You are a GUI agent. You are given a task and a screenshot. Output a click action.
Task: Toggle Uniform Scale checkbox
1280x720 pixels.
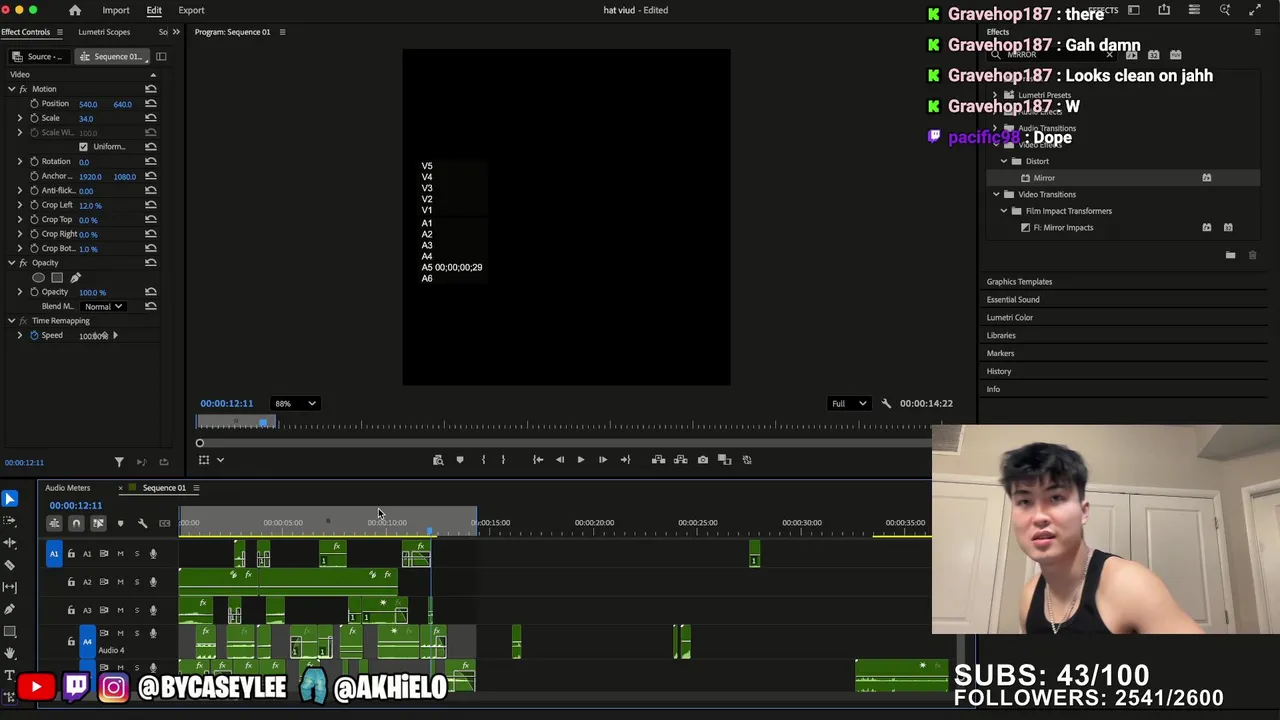(x=84, y=147)
